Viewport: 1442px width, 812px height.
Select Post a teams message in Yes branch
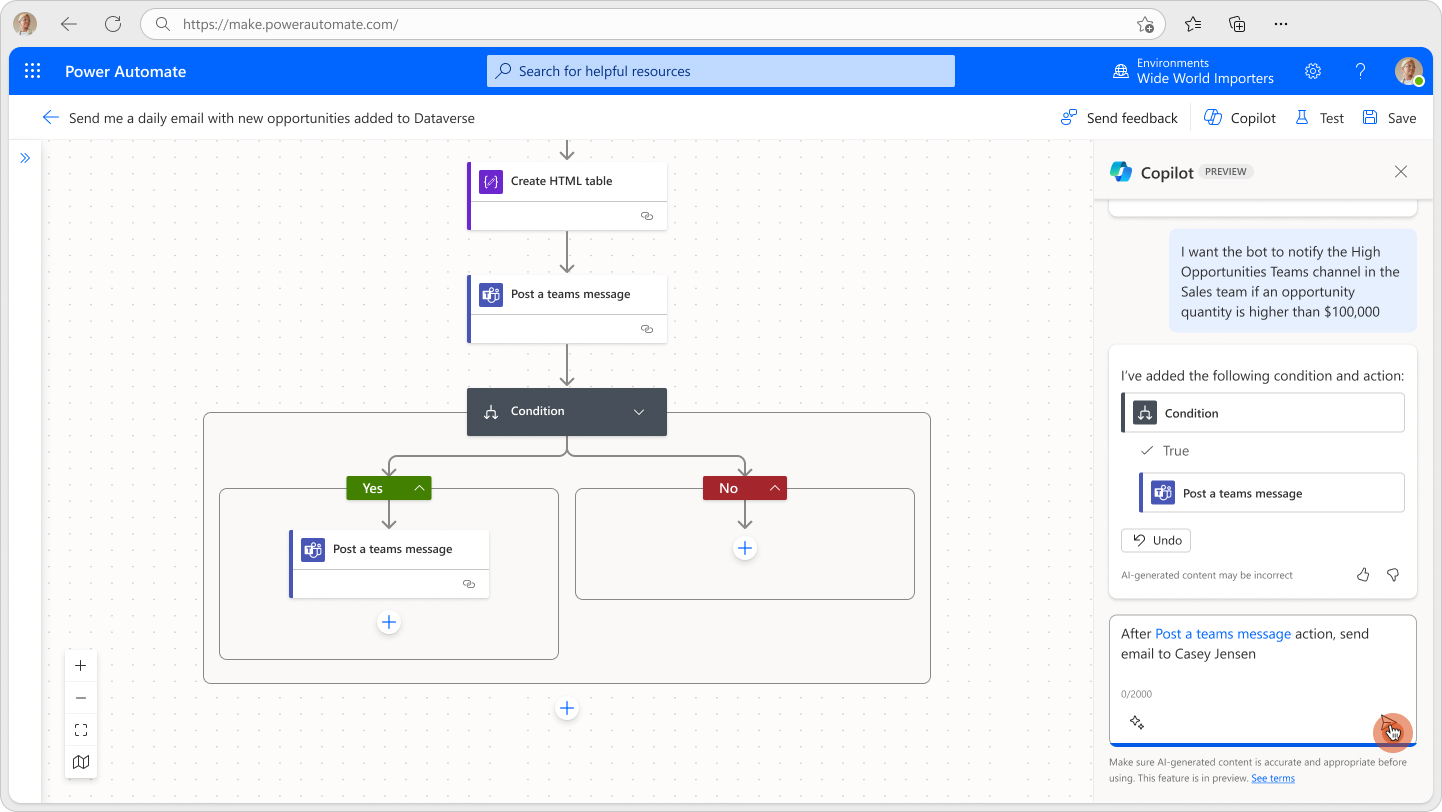tap(389, 564)
